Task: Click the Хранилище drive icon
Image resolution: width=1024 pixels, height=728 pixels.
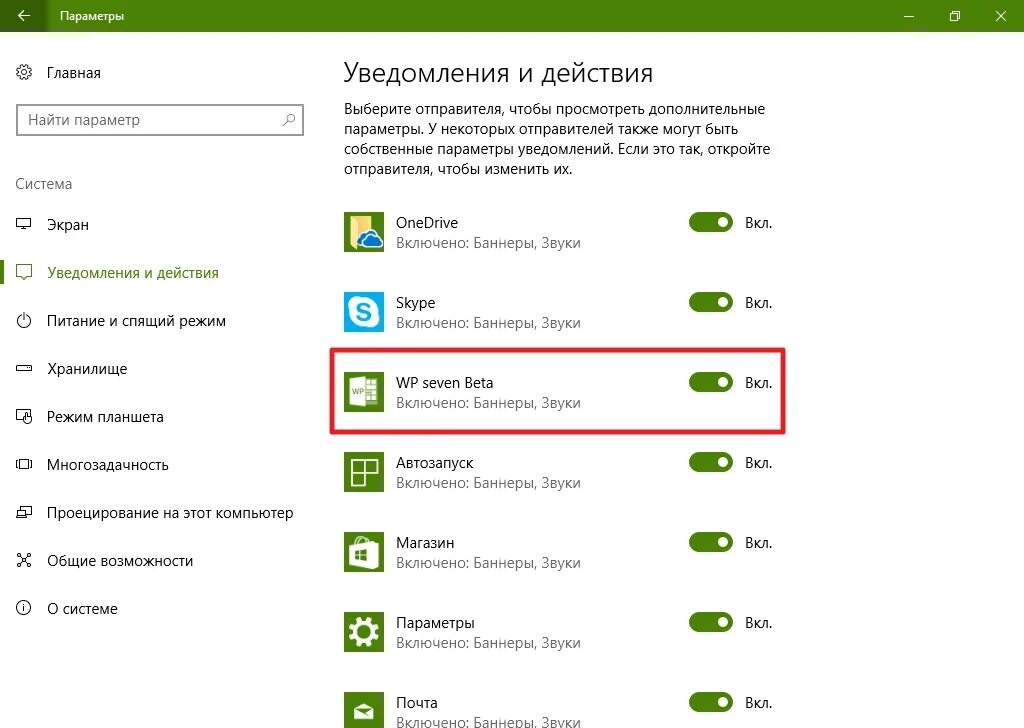Action: 24,368
